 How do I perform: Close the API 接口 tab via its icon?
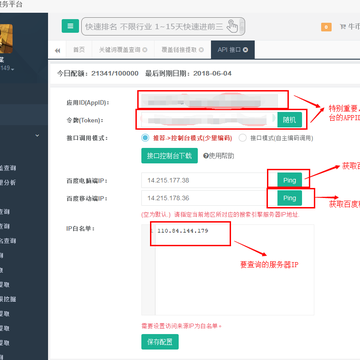coord(246,50)
